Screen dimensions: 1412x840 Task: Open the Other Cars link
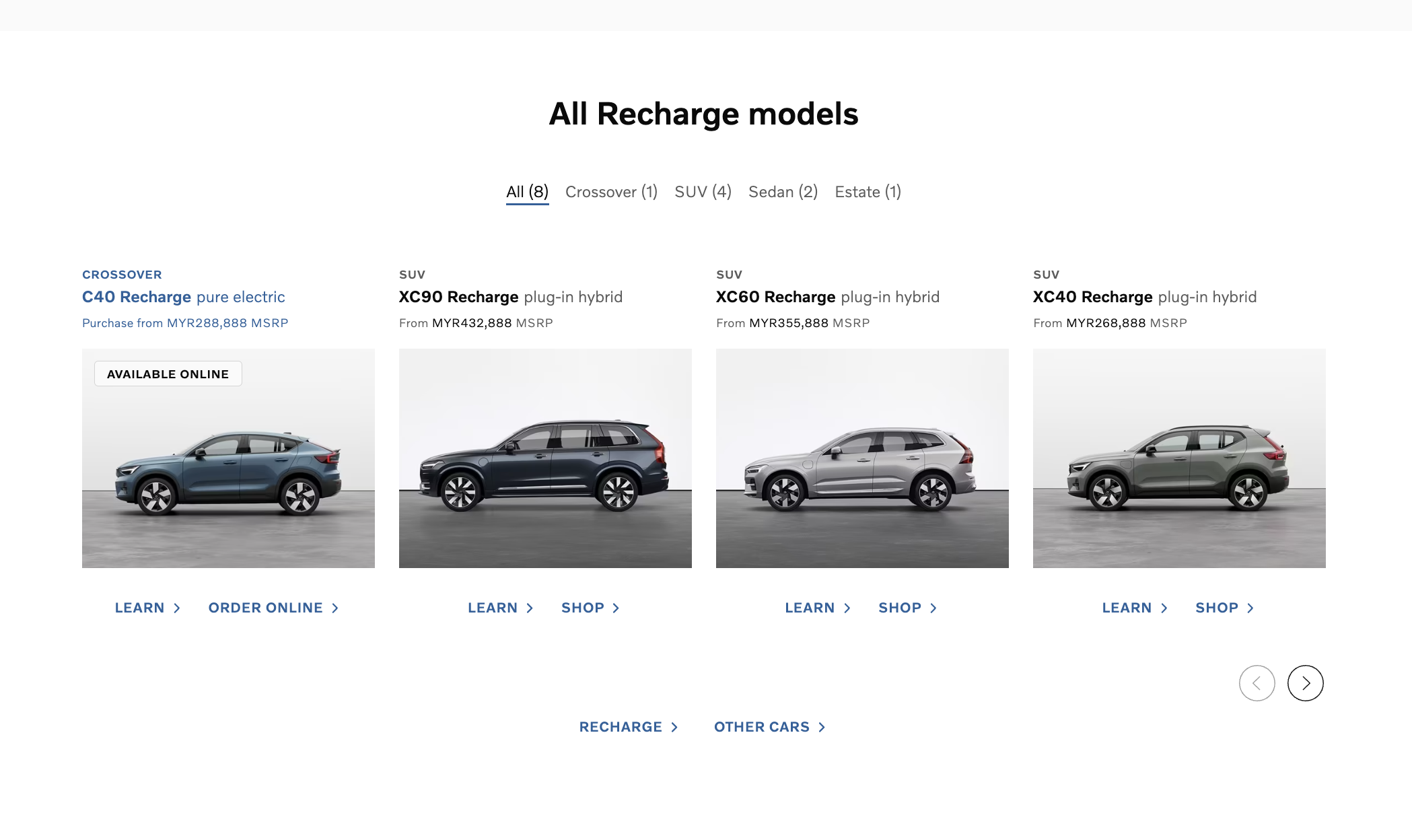pos(769,727)
